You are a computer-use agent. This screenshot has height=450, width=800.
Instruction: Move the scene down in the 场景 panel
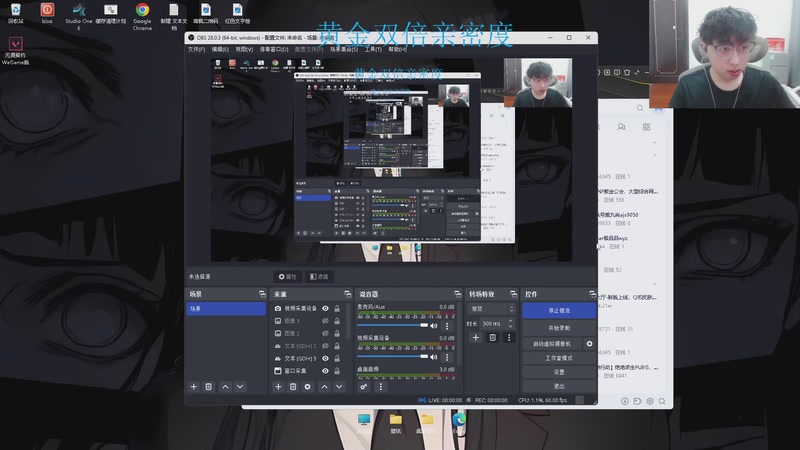pos(240,387)
